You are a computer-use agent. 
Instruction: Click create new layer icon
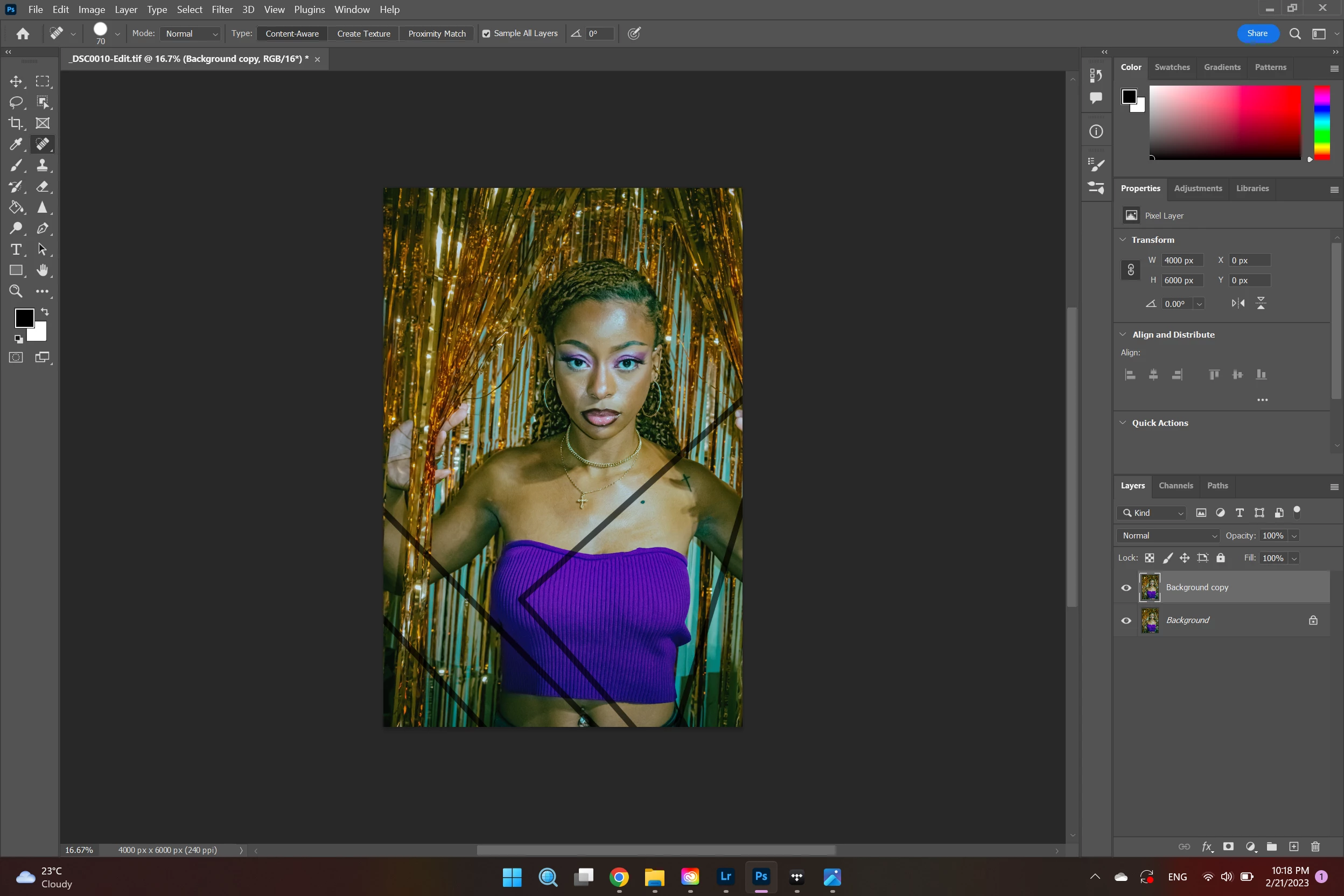(1294, 846)
